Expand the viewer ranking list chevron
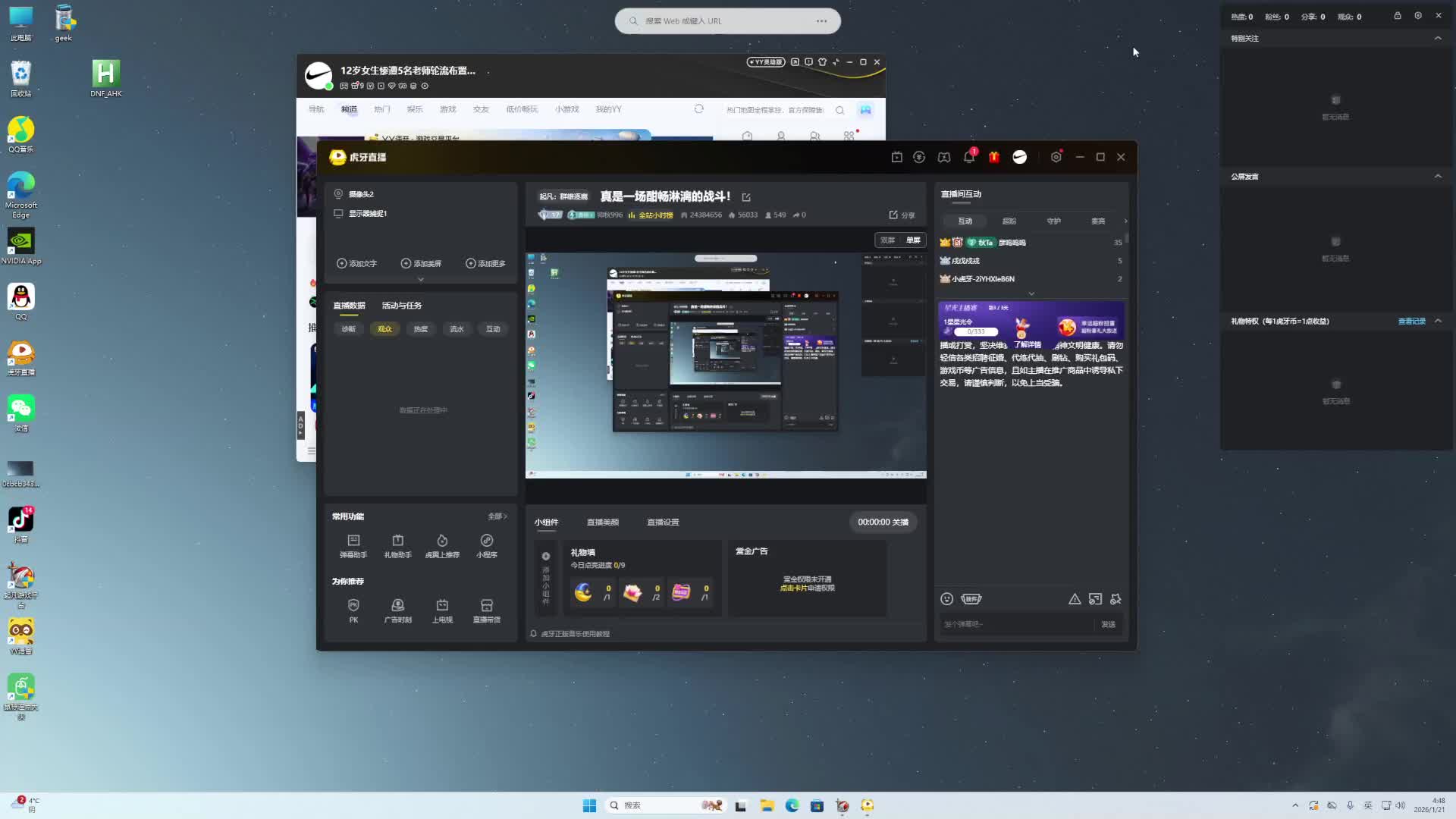The height and width of the screenshot is (819, 1456). click(x=1031, y=293)
